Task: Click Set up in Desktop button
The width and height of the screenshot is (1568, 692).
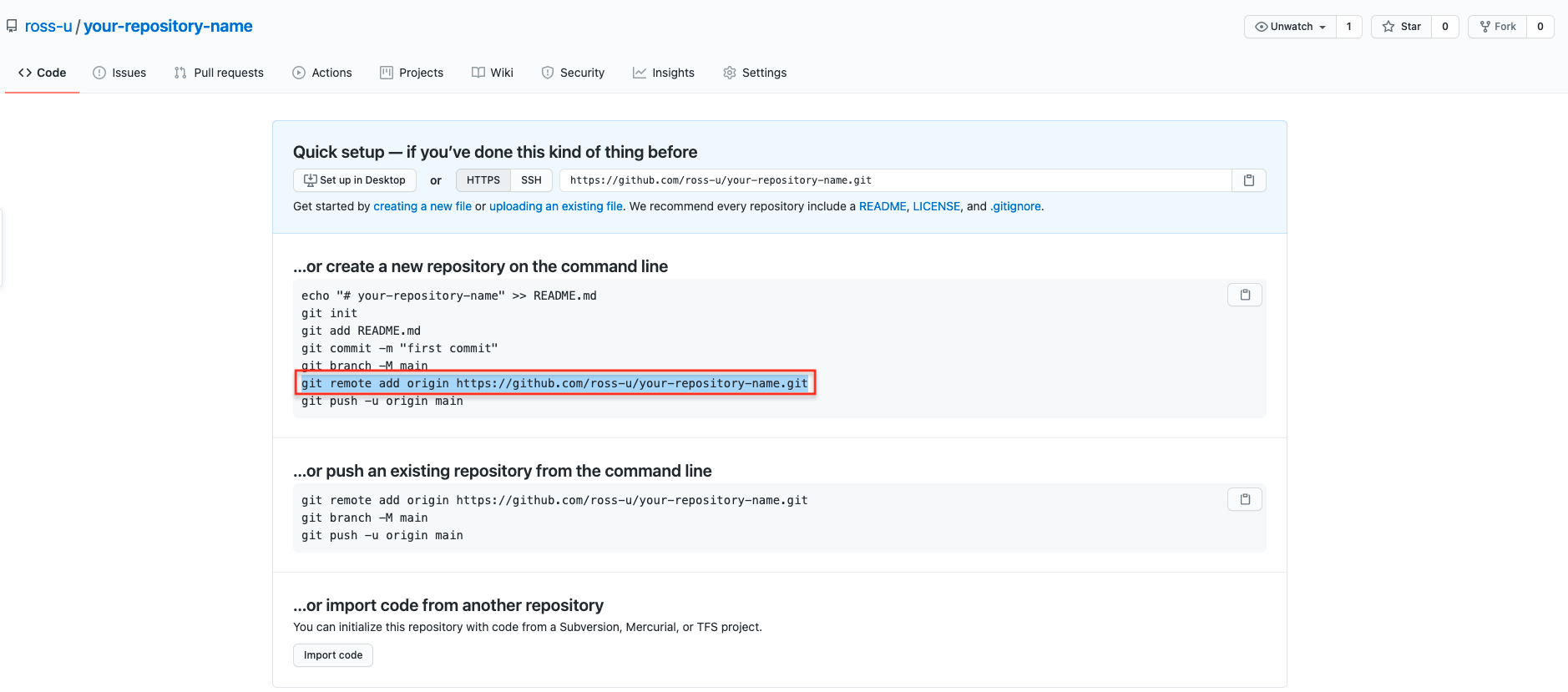Action: tap(355, 180)
